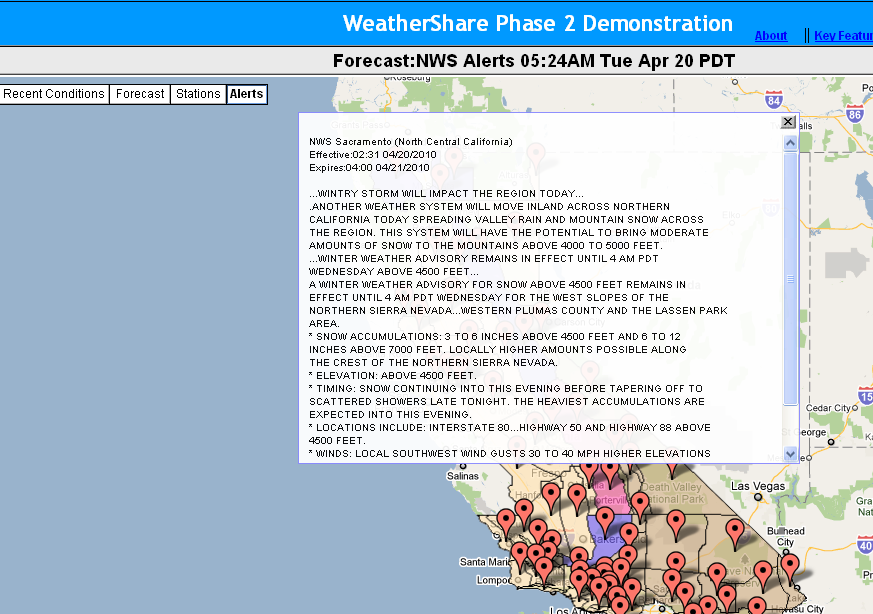
Task: Select the station marker on the purple alert zone
Action: pos(605,515)
